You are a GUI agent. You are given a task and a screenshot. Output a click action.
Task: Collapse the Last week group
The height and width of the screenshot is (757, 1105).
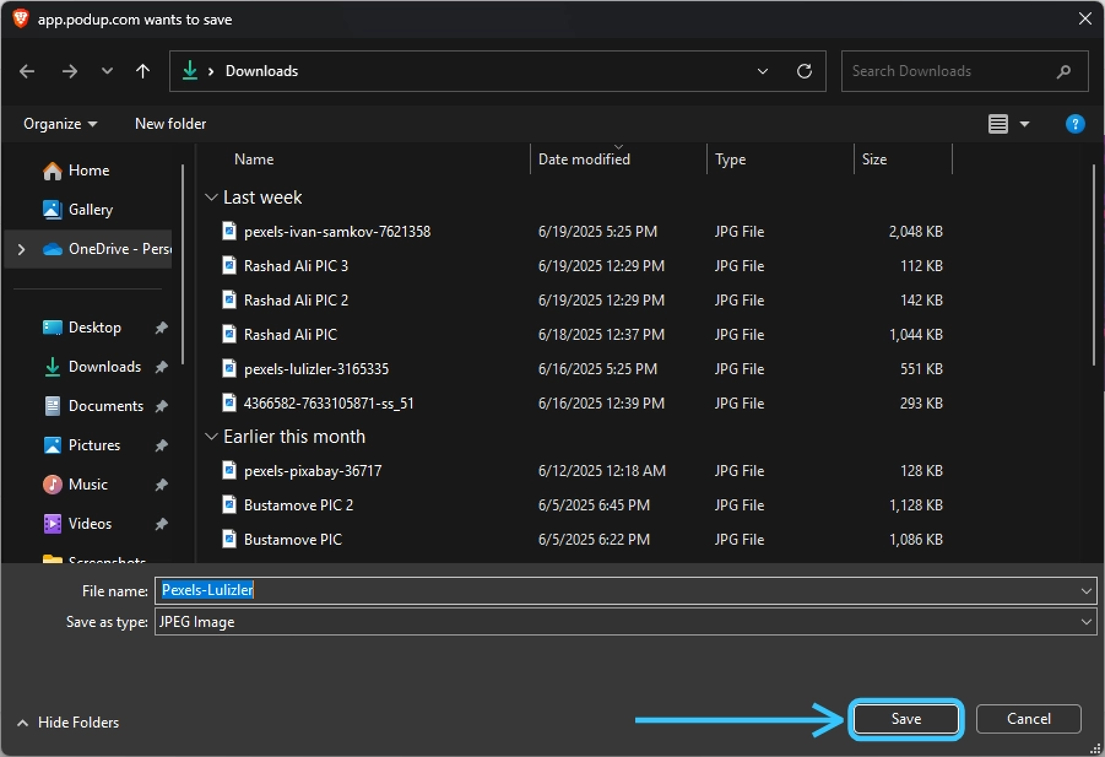pyautogui.click(x=211, y=198)
